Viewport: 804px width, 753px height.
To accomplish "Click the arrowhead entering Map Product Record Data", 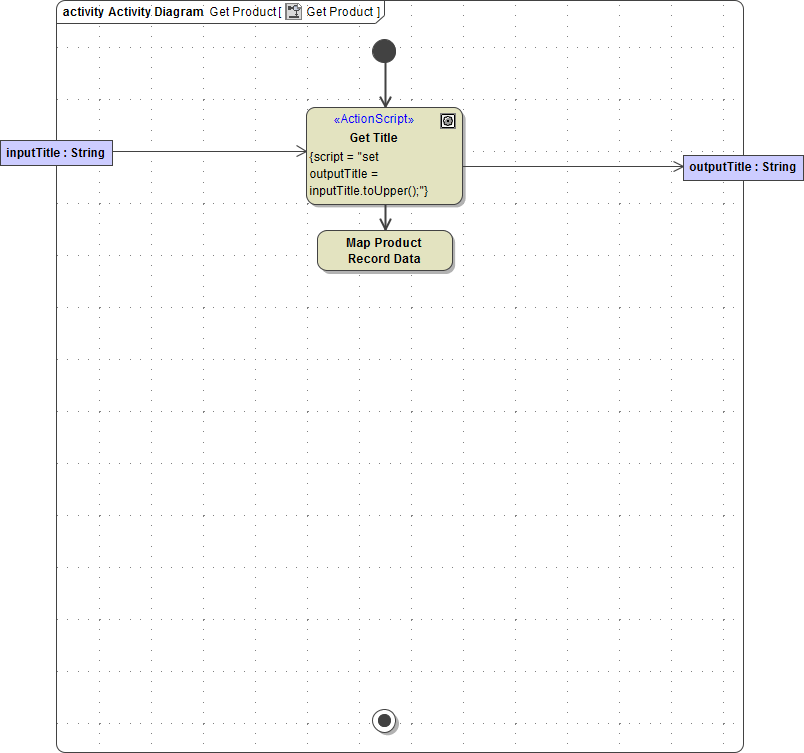I will [x=384, y=228].
